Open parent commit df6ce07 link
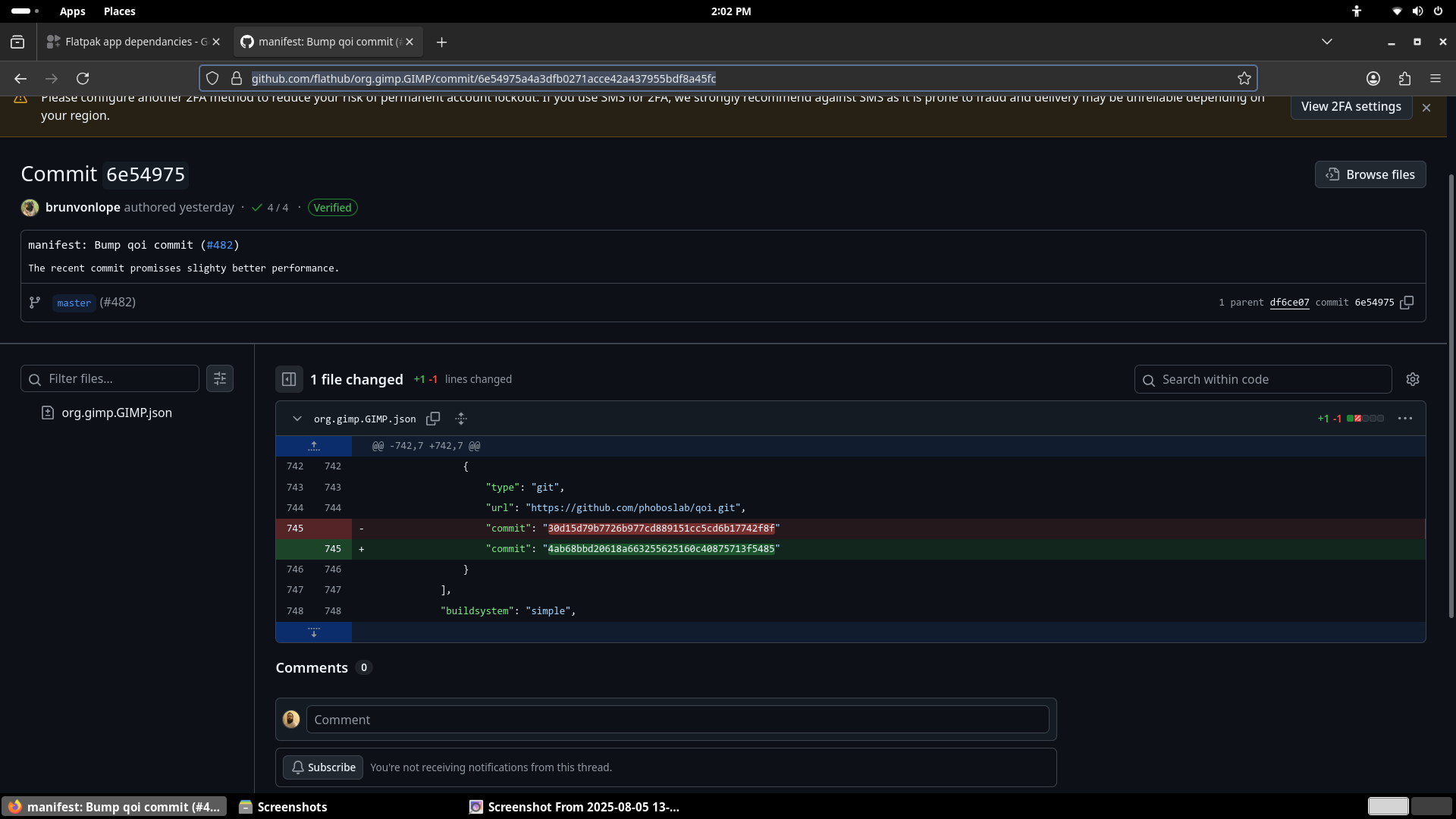The height and width of the screenshot is (819, 1456). [x=1289, y=303]
